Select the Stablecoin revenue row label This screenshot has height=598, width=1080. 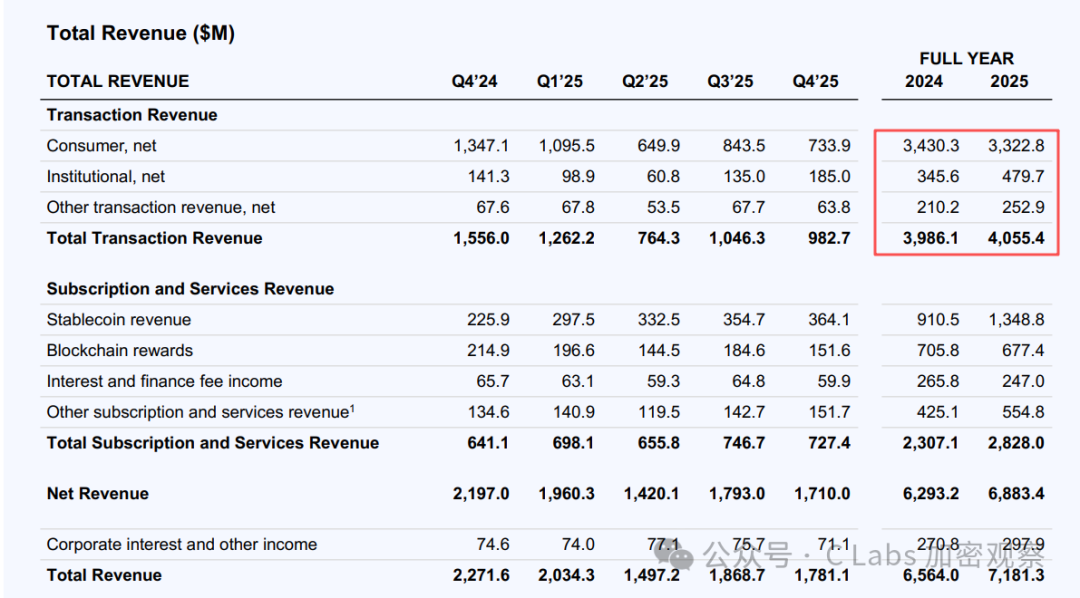coord(119,320)
